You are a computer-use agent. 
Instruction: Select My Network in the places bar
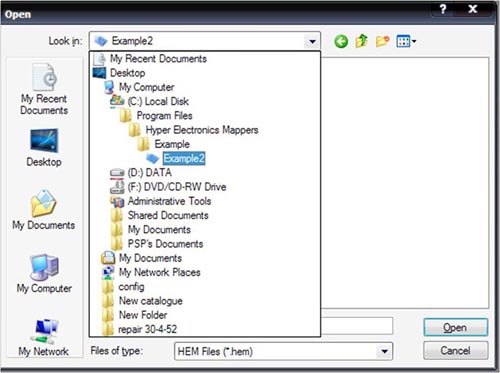point(44,337)
